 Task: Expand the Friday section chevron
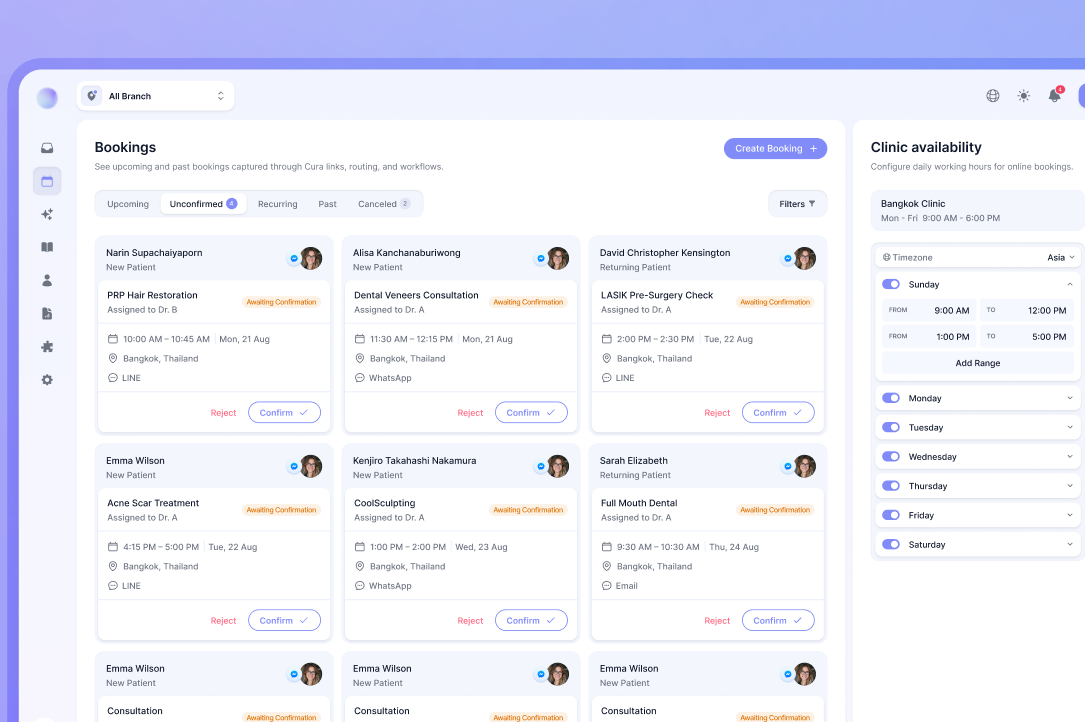[1070, 515]
